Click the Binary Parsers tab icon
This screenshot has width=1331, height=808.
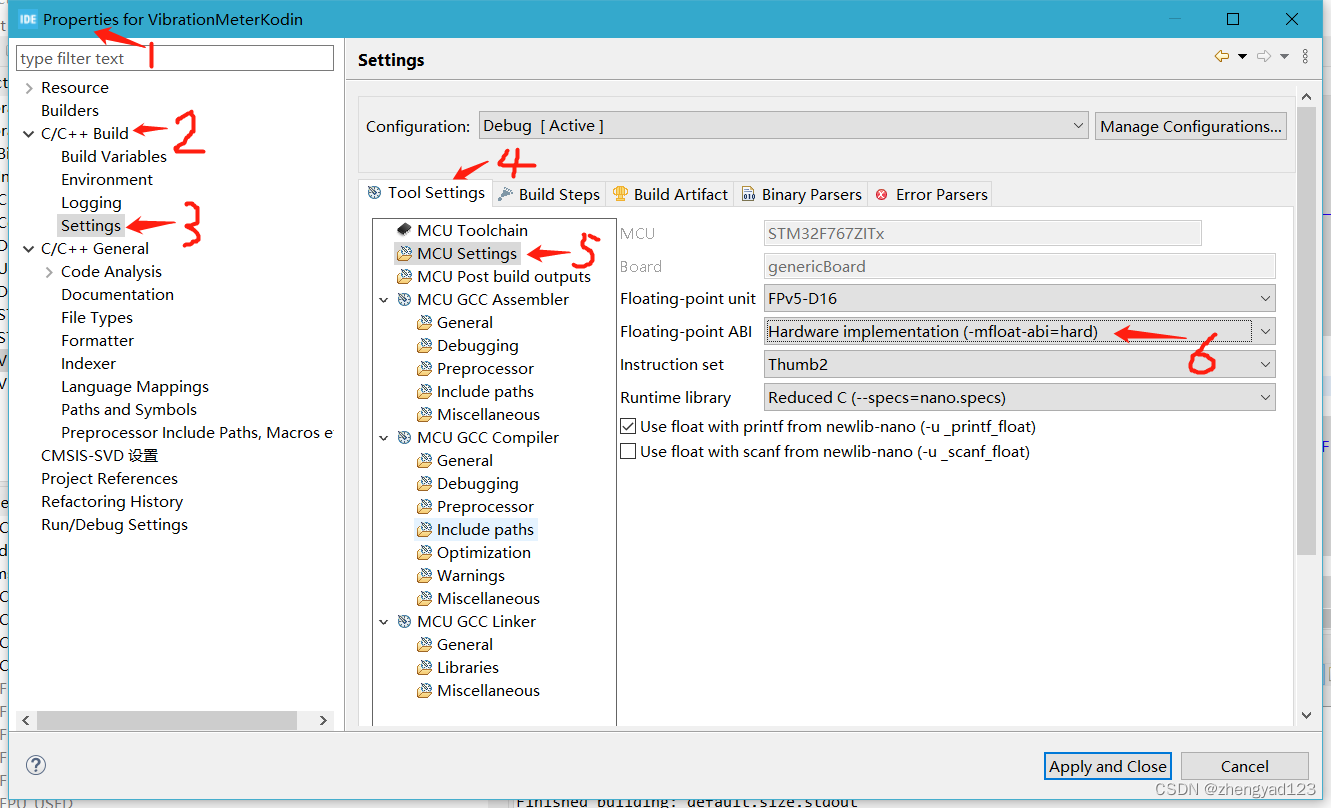click(x=748, y=194)
